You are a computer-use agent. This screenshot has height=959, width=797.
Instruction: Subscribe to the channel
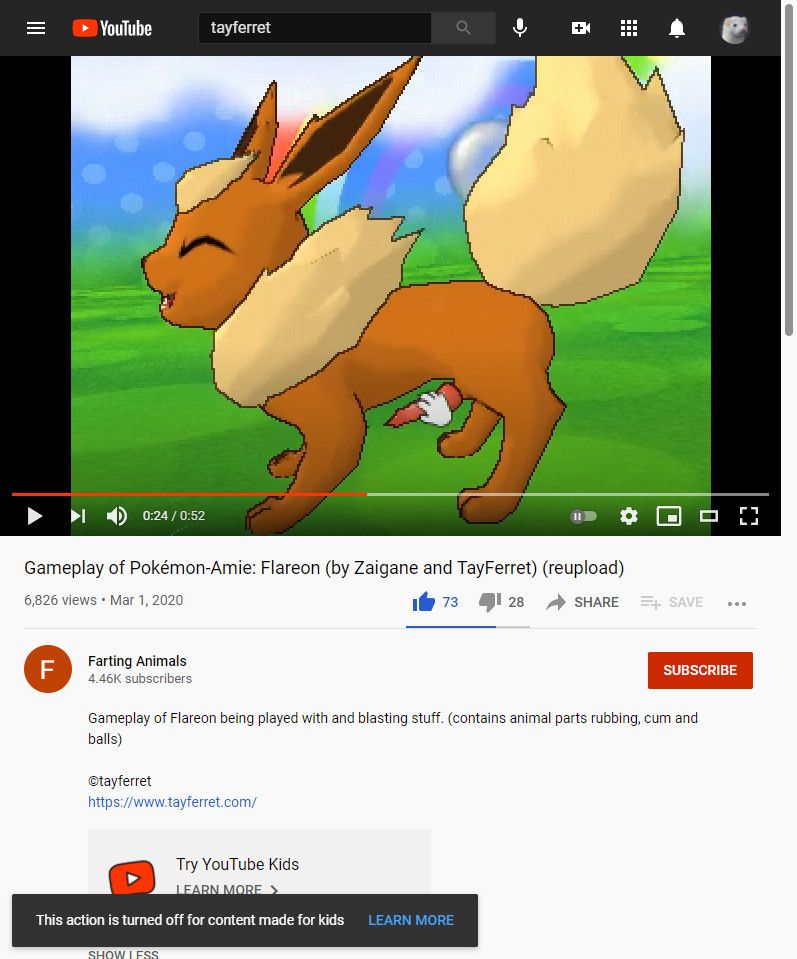point(700,670)
